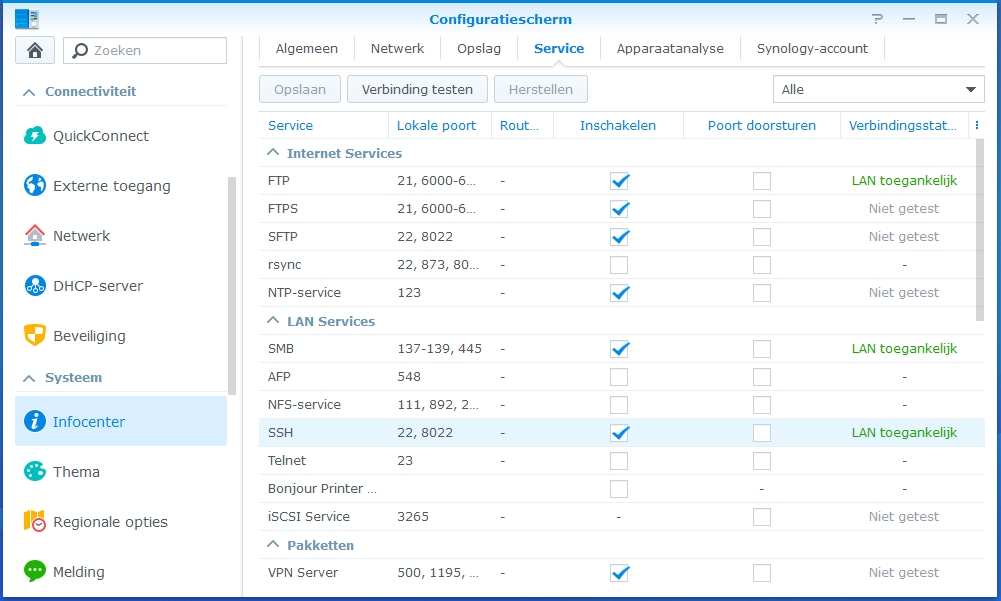Image resolution: width=1001 pixels, height=601 pixels.
Task: Open Melding speech bubble icon
Action: click(x=35, y=572)
